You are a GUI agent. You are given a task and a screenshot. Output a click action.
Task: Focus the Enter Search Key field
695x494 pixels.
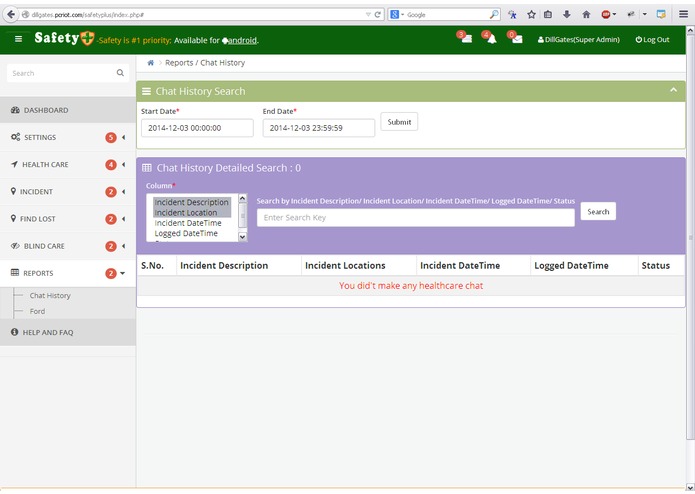[416, 218]
